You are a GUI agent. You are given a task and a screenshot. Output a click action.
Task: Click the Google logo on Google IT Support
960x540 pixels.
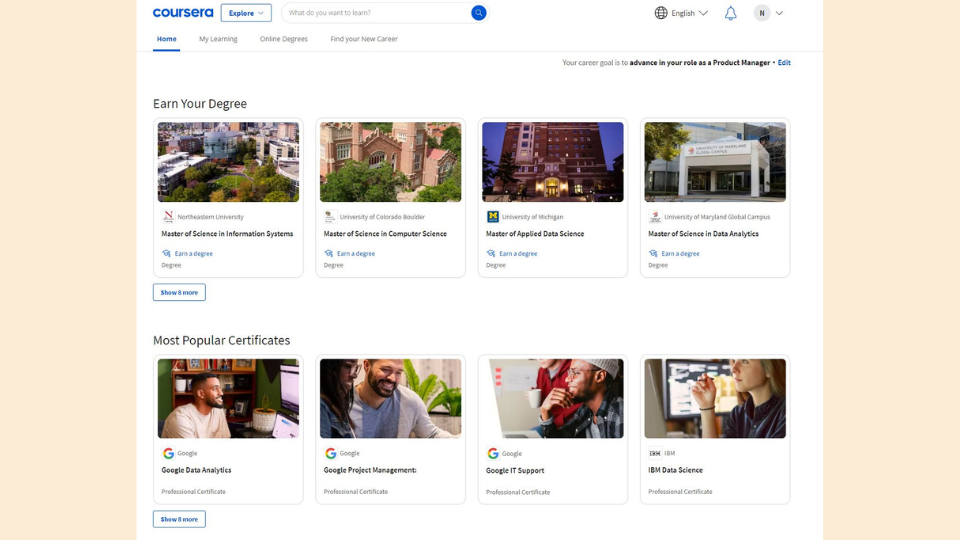coord(492,454)
